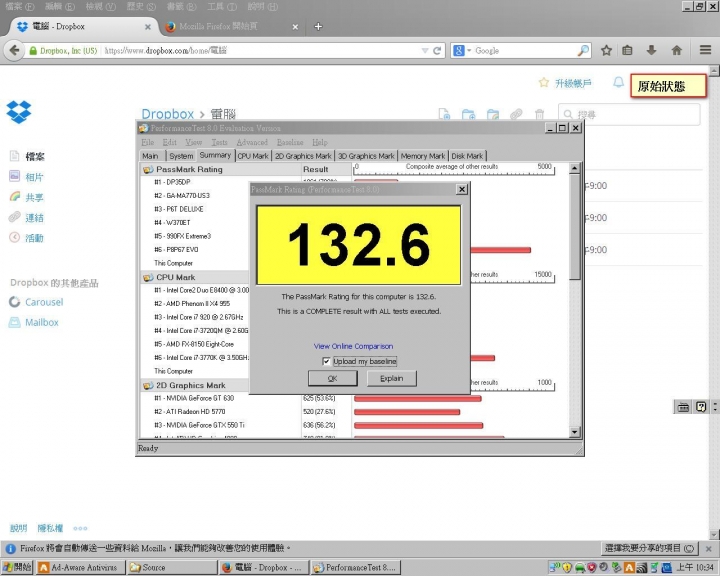Close the 電腦 - Dropbox browser tab
Image resolution: width=720 pixels, height=576 pixels.
148,27
